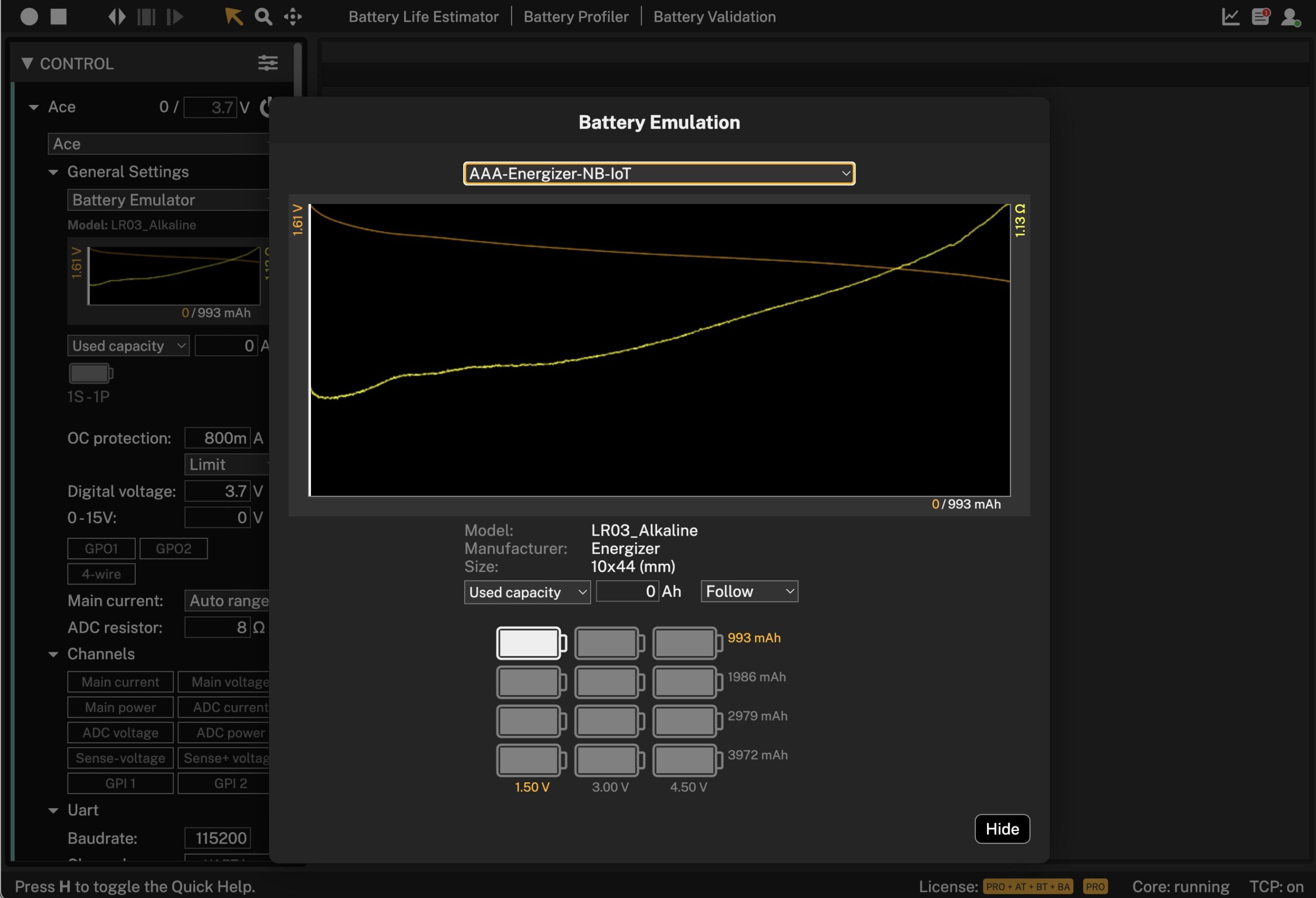Screen dimensions: 1316x898
Task: Click the Hide button in Battery Emulation dialog
Action: (x=1002, y=829)
